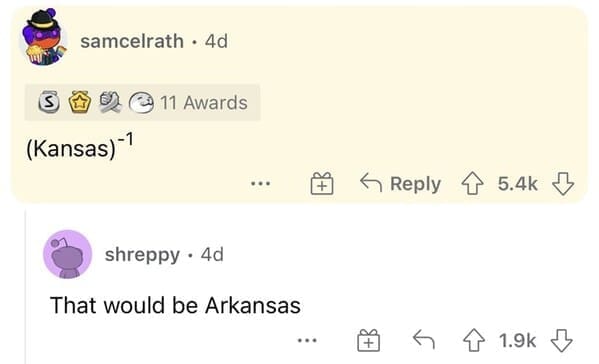
Task: Click the smiling face award icon
Action: coord(141,103)
